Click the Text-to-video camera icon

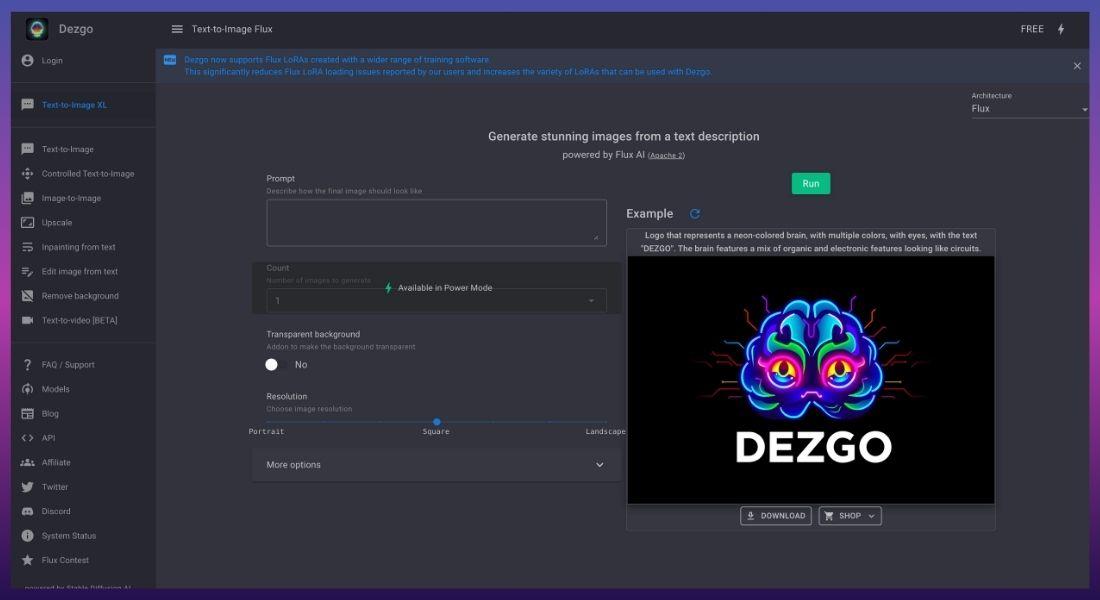27,320
